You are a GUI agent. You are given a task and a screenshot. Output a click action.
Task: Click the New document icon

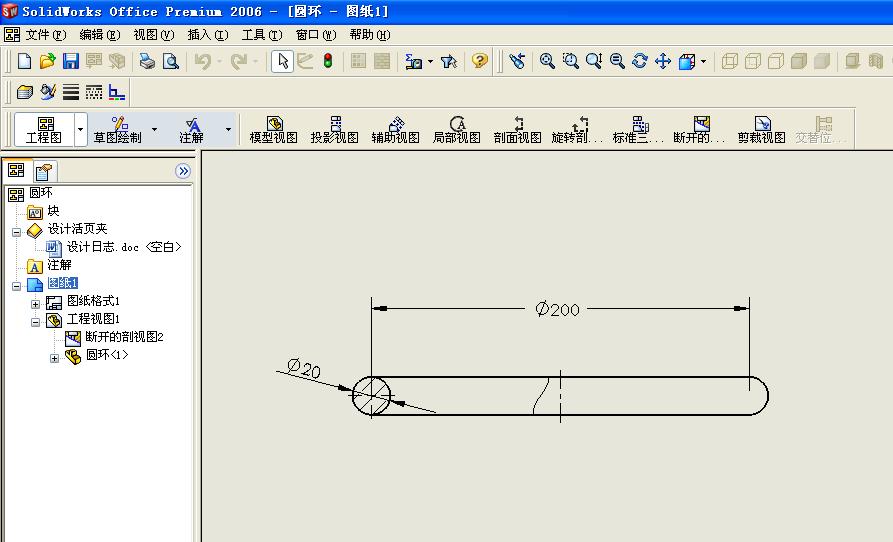[24, 61]
